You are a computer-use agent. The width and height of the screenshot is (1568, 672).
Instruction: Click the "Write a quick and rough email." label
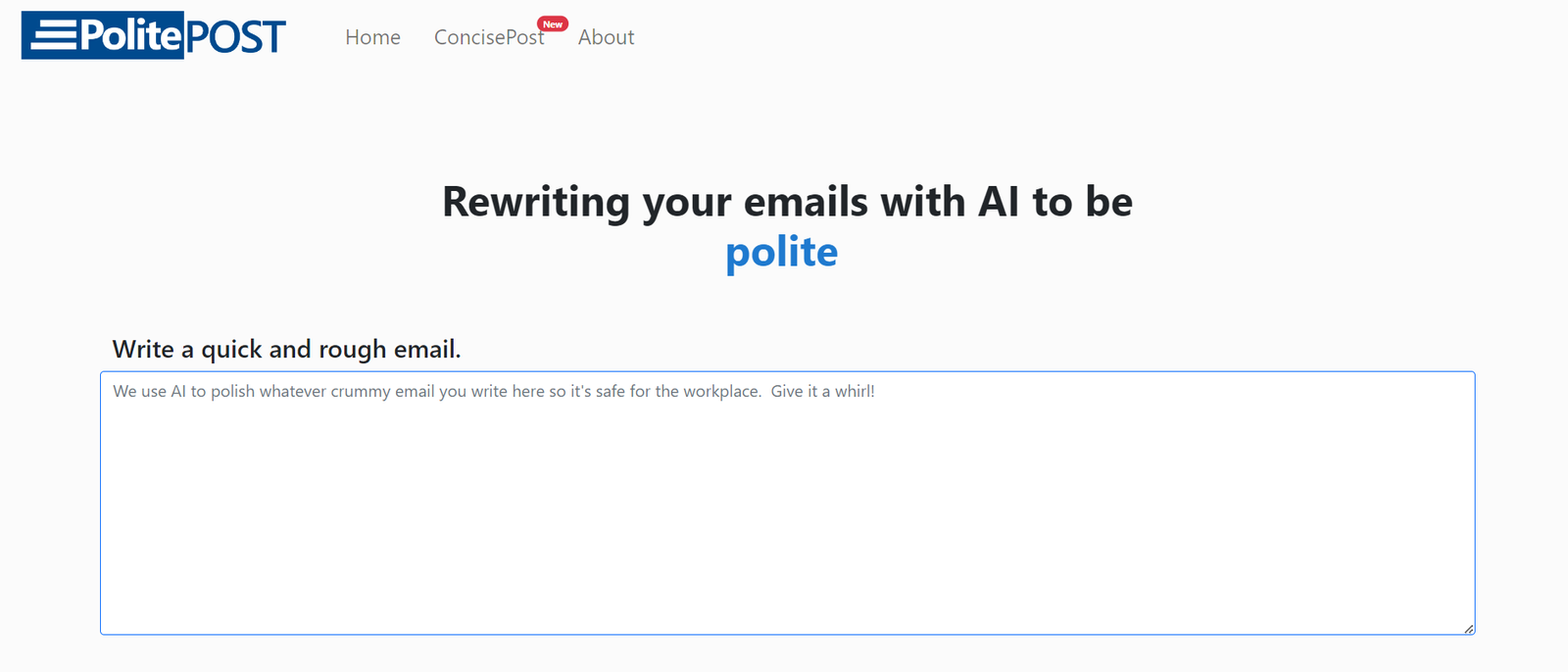tap(286, 349)
